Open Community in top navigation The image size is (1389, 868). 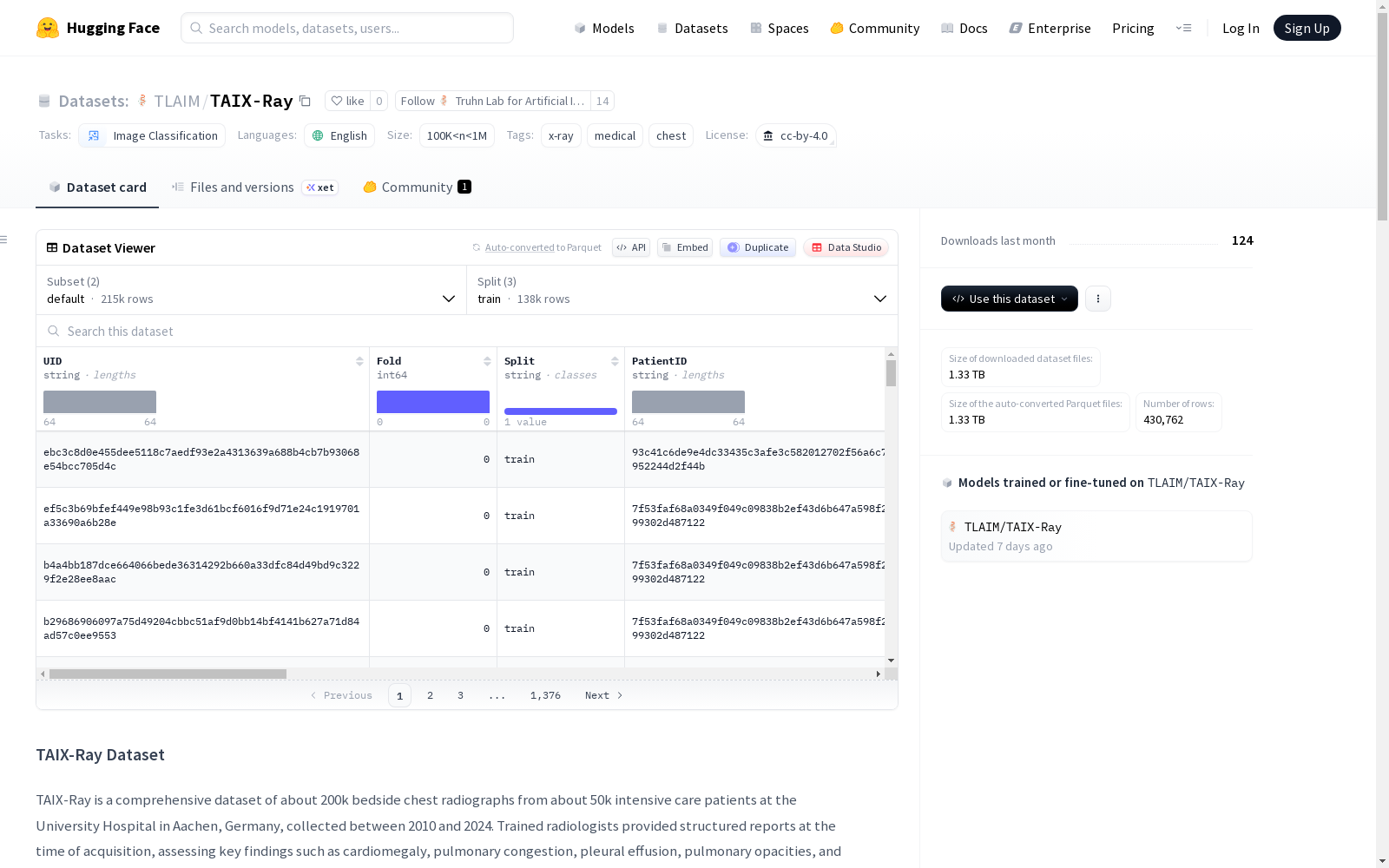(874, 28)
